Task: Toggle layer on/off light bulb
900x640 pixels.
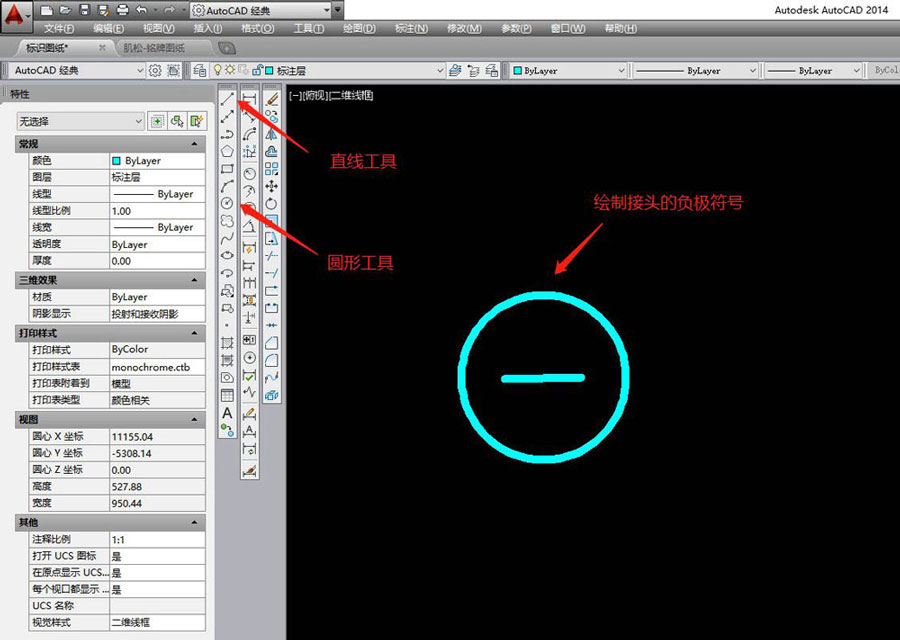Action: 218,71
